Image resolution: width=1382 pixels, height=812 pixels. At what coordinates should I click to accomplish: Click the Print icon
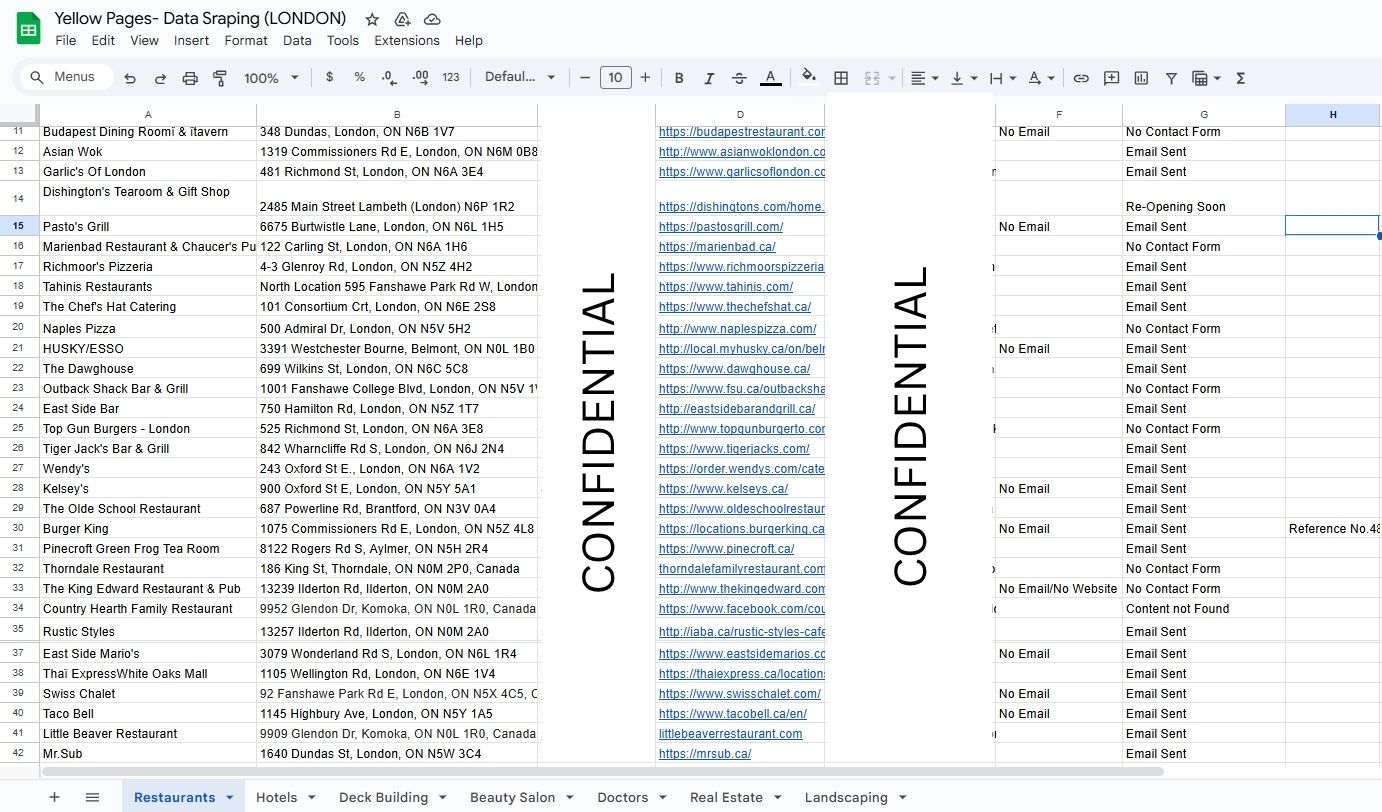[x=190, y=78]
